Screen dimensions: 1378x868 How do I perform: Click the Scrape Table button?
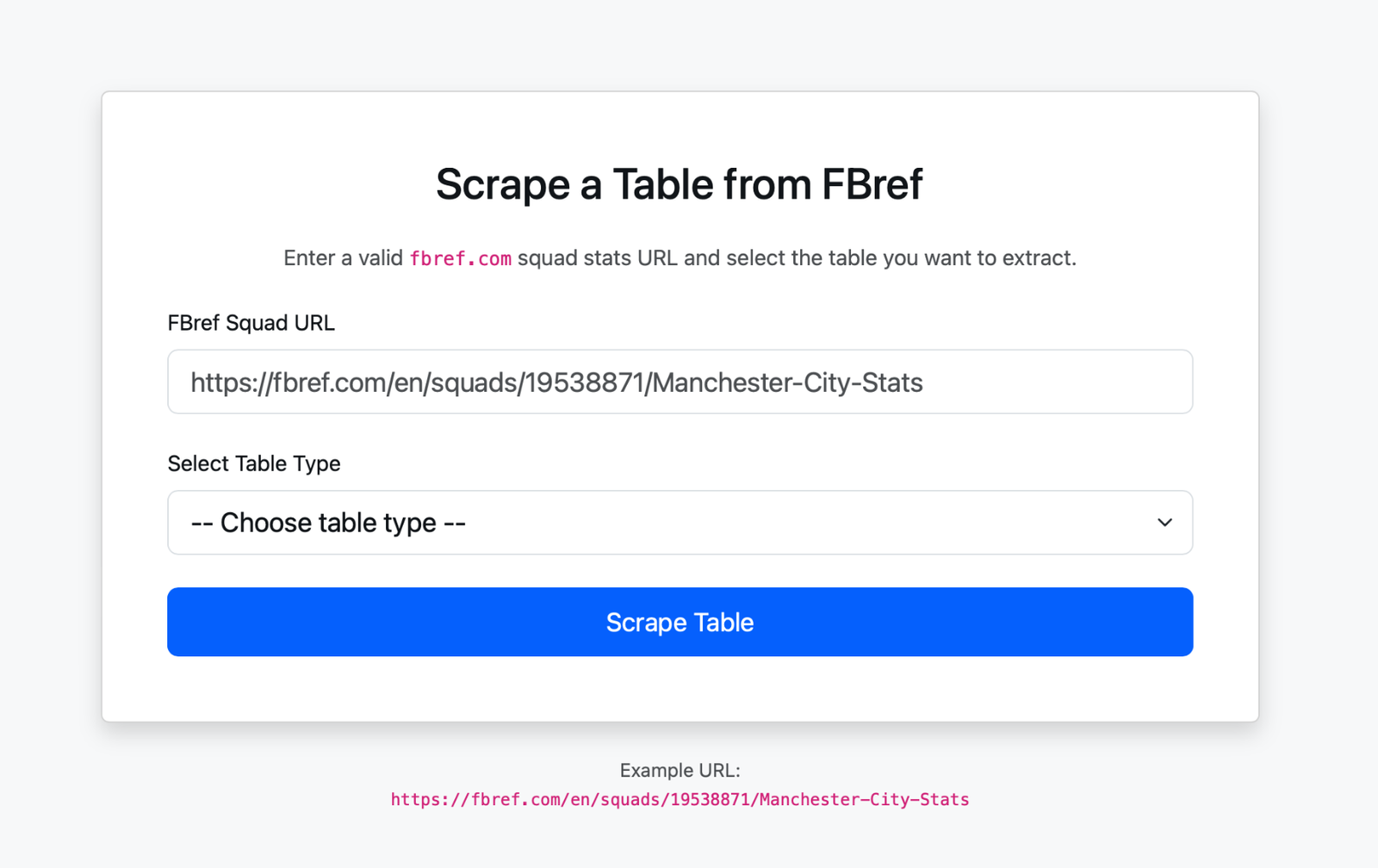[x=680, y=622]
